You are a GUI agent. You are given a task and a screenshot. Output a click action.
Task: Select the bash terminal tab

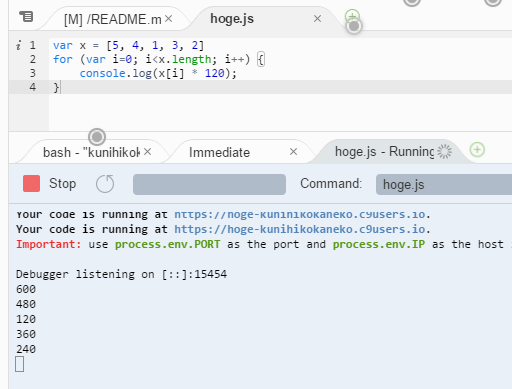pyautogui.click(x=91, y=152)
